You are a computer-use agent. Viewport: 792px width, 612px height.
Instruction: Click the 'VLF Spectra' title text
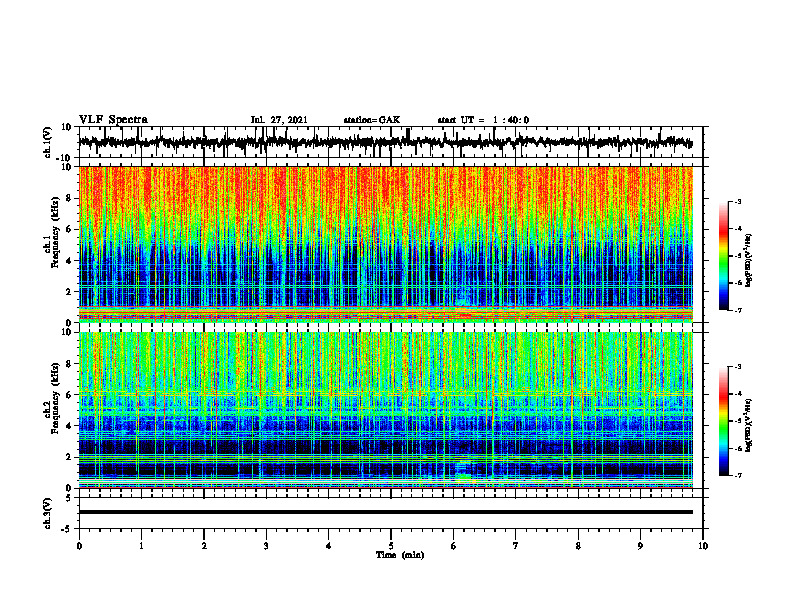(113, 120)
